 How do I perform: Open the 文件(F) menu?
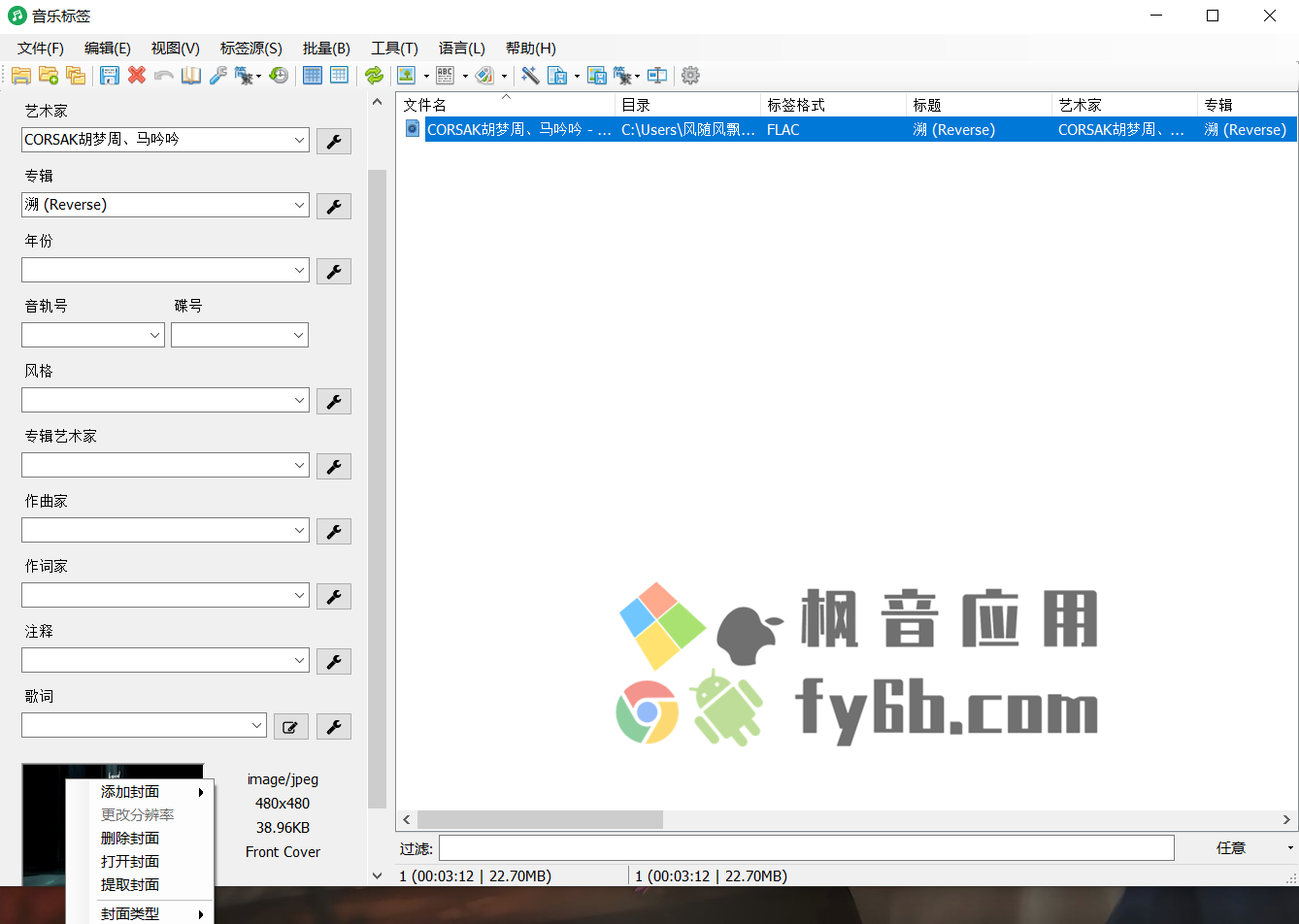[41, 49]
